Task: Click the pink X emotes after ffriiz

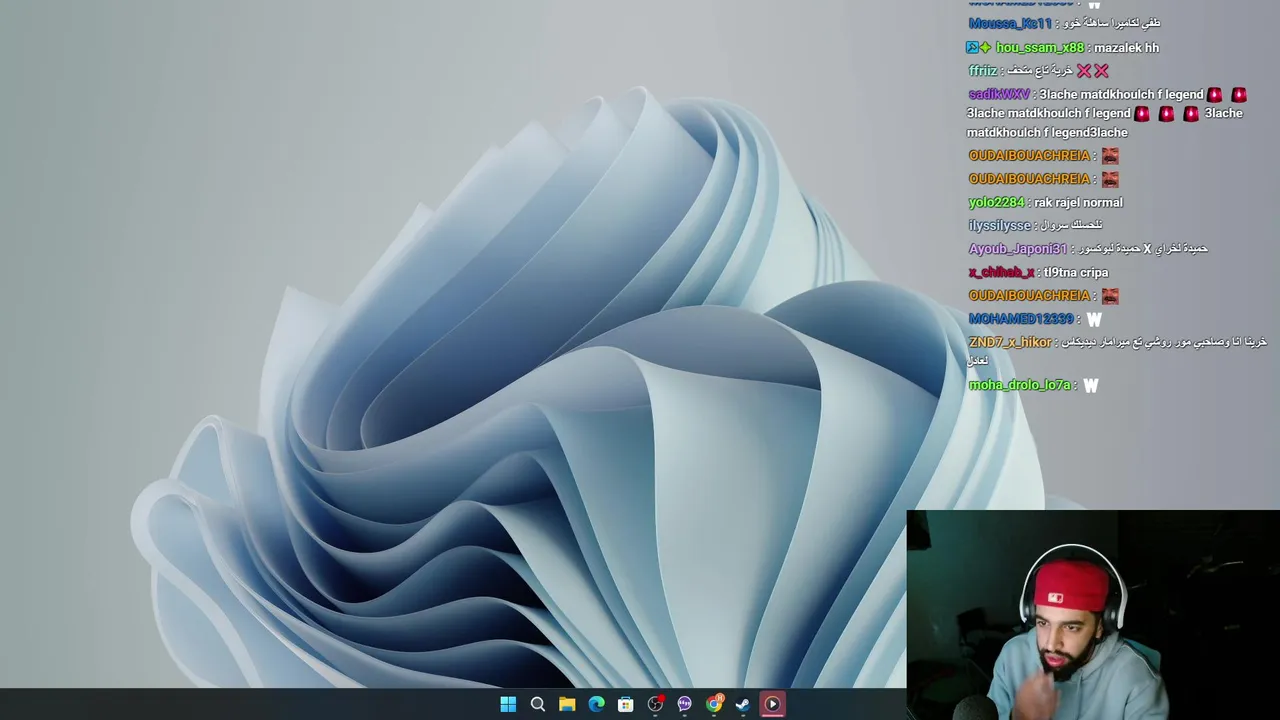Action: click(1092, 71)
